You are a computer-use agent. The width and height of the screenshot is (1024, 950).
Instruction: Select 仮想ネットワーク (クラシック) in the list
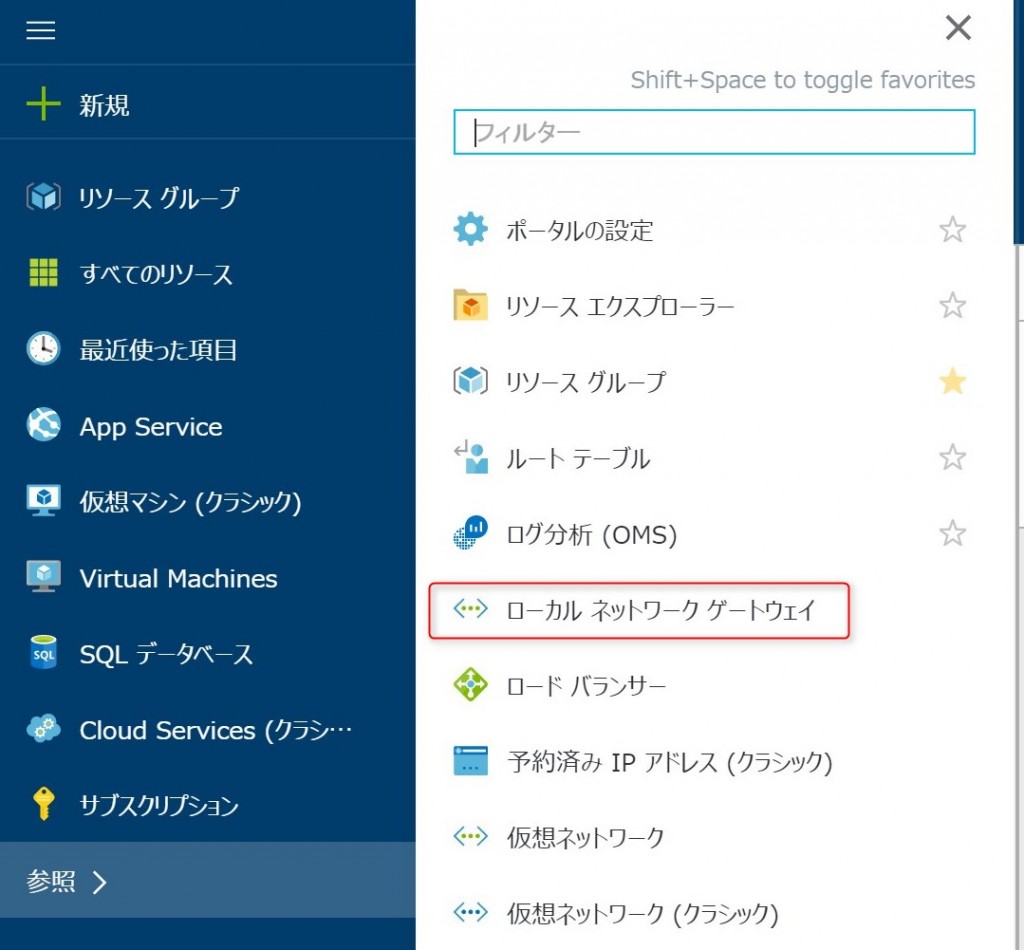[641, 913]
